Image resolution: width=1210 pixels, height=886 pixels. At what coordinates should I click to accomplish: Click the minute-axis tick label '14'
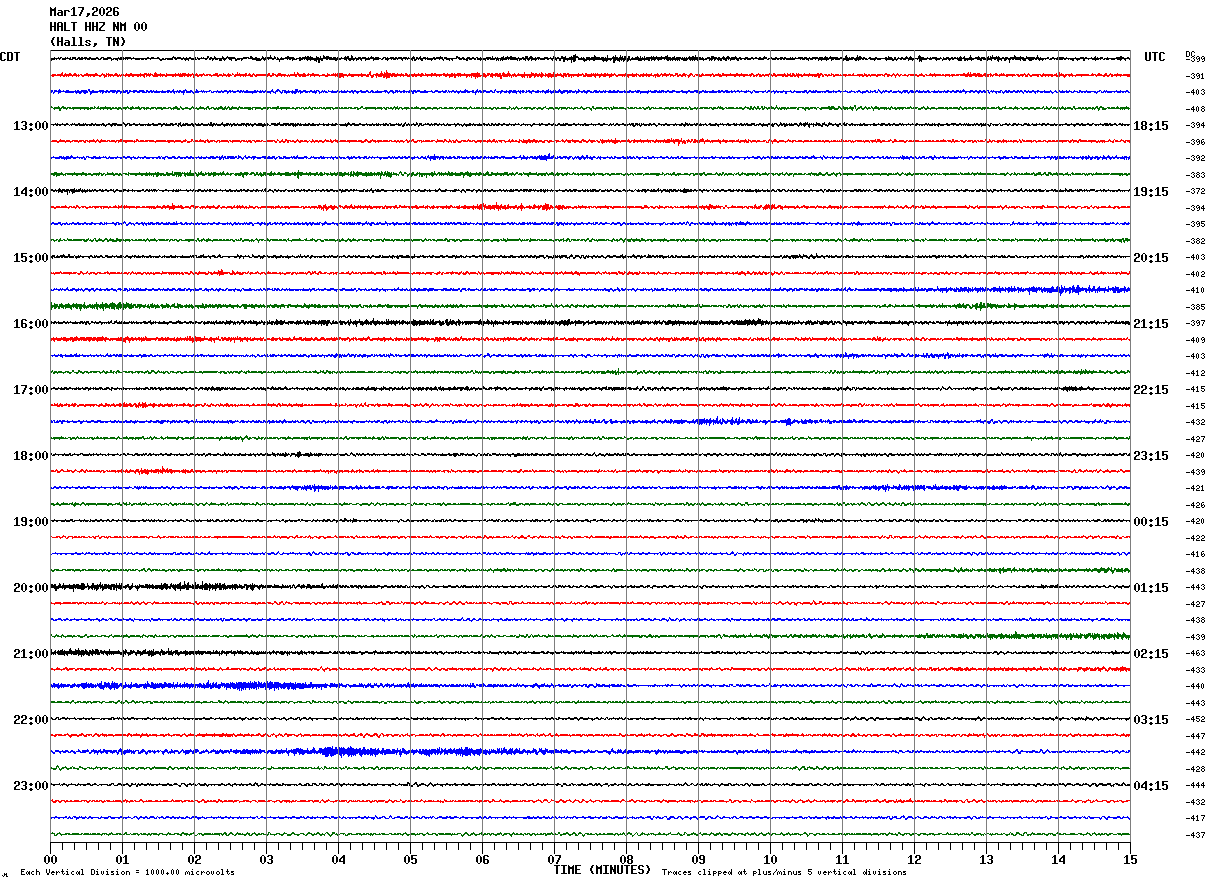pyautogui.click(x=1058, y=860)
